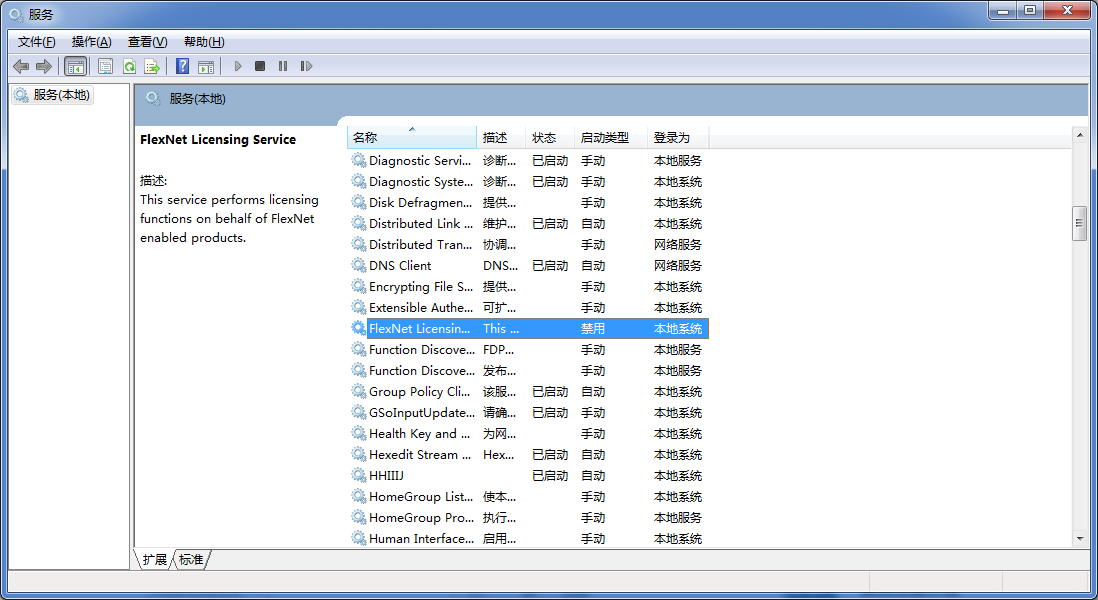Select the Encrypting File S... service
Image resolution: width=1098 pixels, height=600 pixels.
tap(529, 286)
